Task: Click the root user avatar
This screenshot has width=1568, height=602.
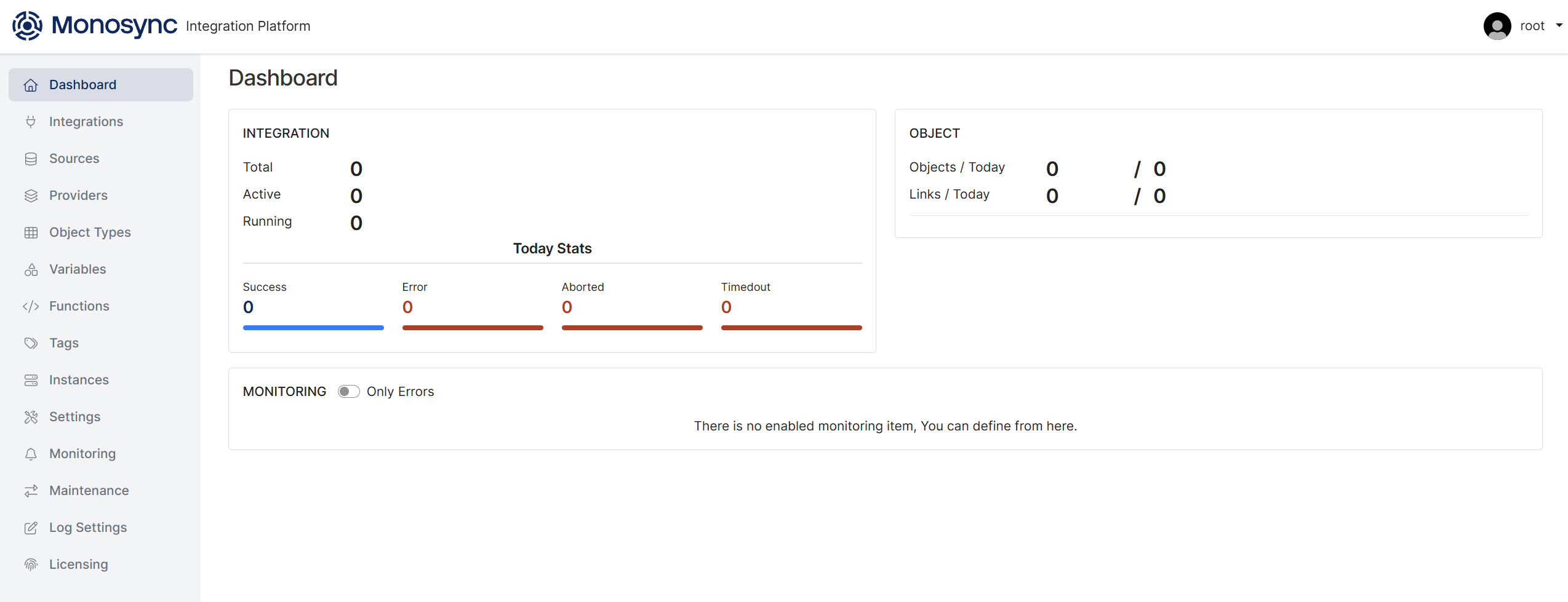Action: pyautogui.click(x=1497, y=26)
